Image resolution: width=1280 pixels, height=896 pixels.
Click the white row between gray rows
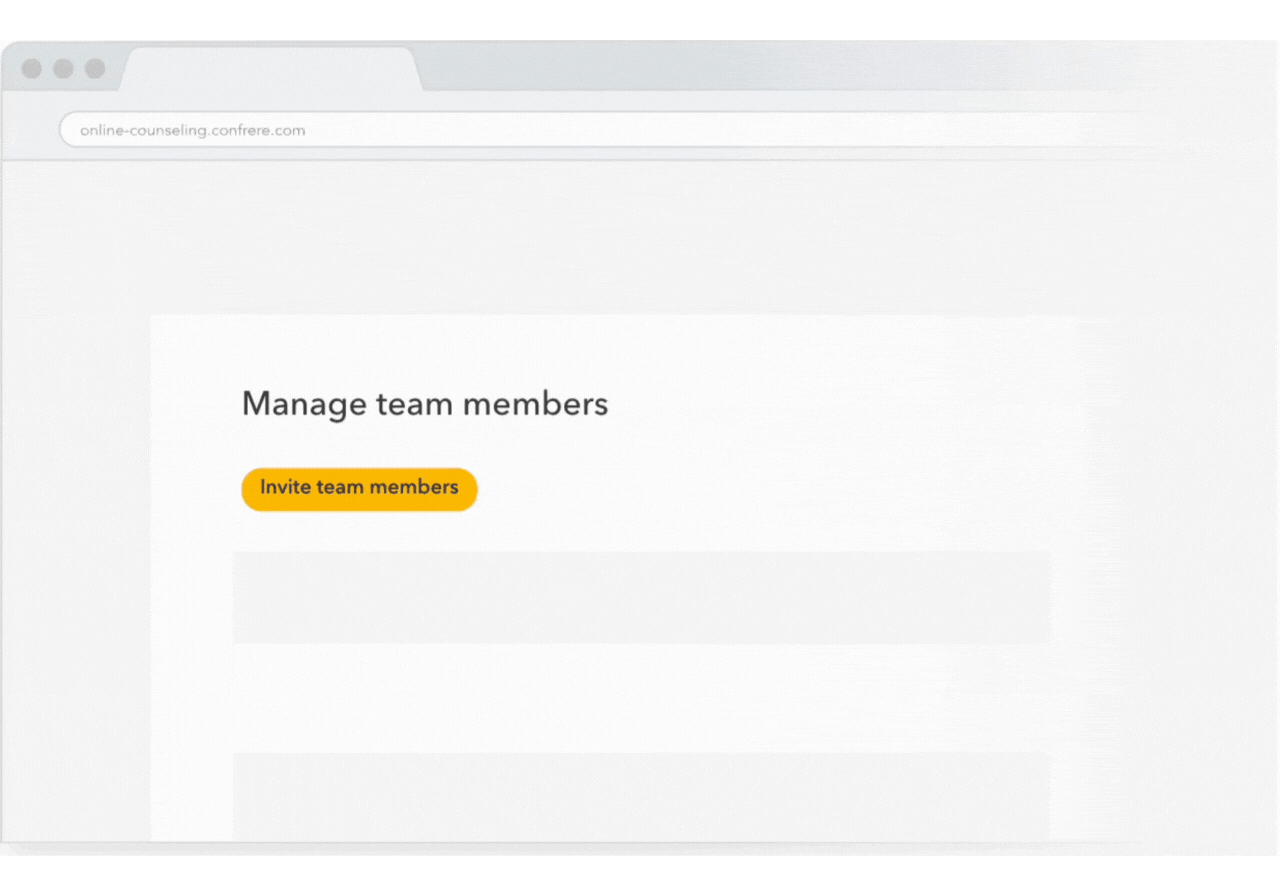pos(641,698)
